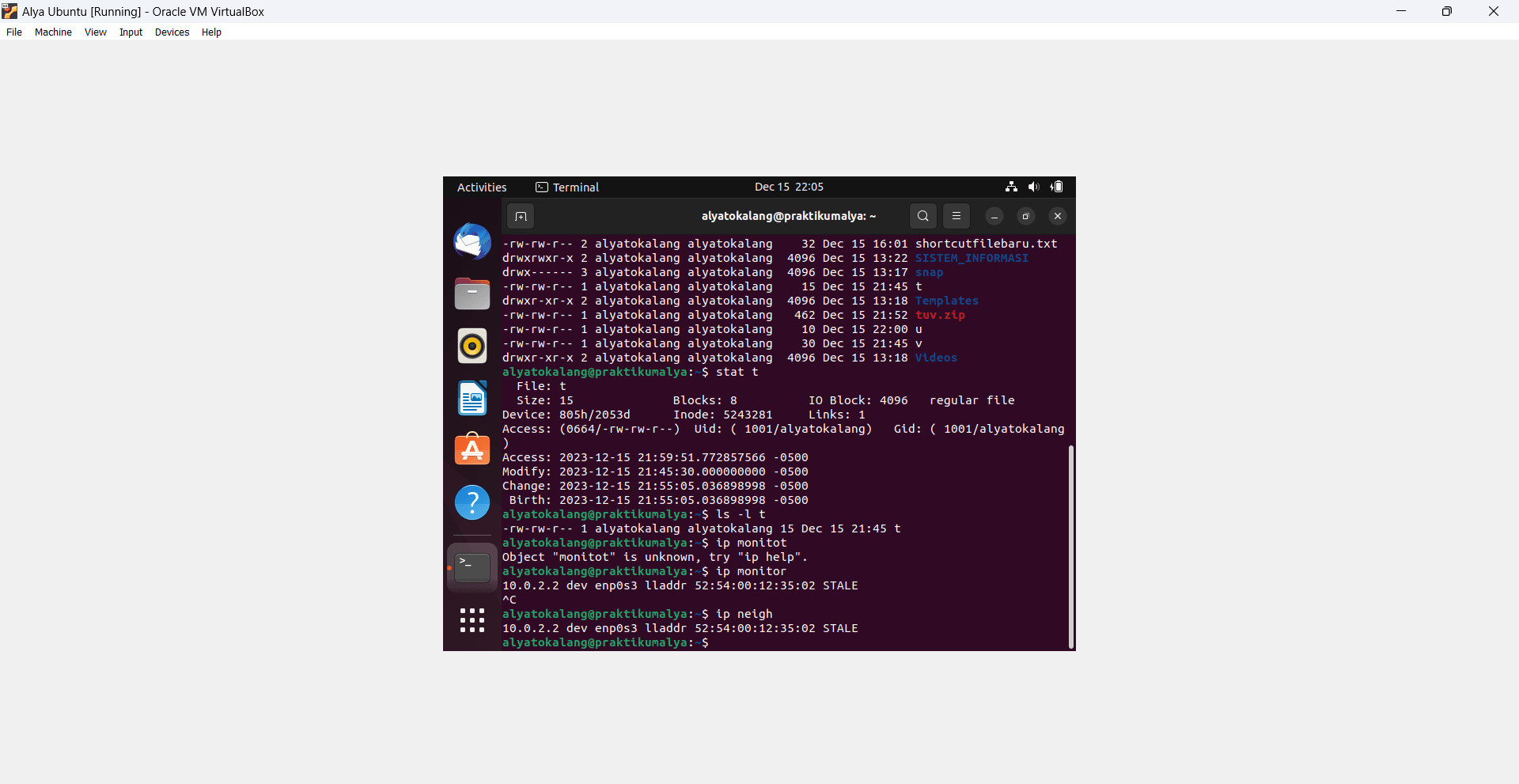This screenshot has height=784, width=1519.
Task: Click the terminal vertical scrollbar
Action: (x=1071, y=547)
